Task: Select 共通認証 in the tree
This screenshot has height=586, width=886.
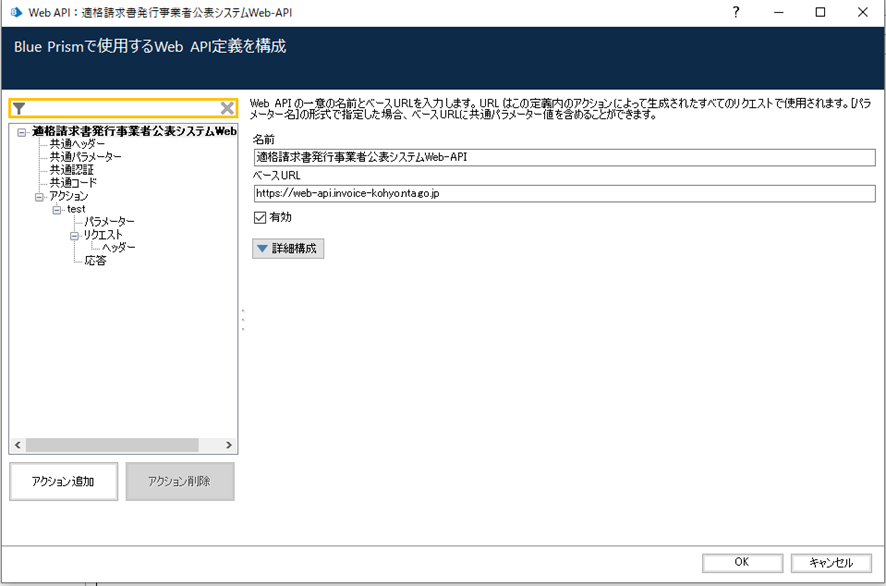Action: point(72,170)
